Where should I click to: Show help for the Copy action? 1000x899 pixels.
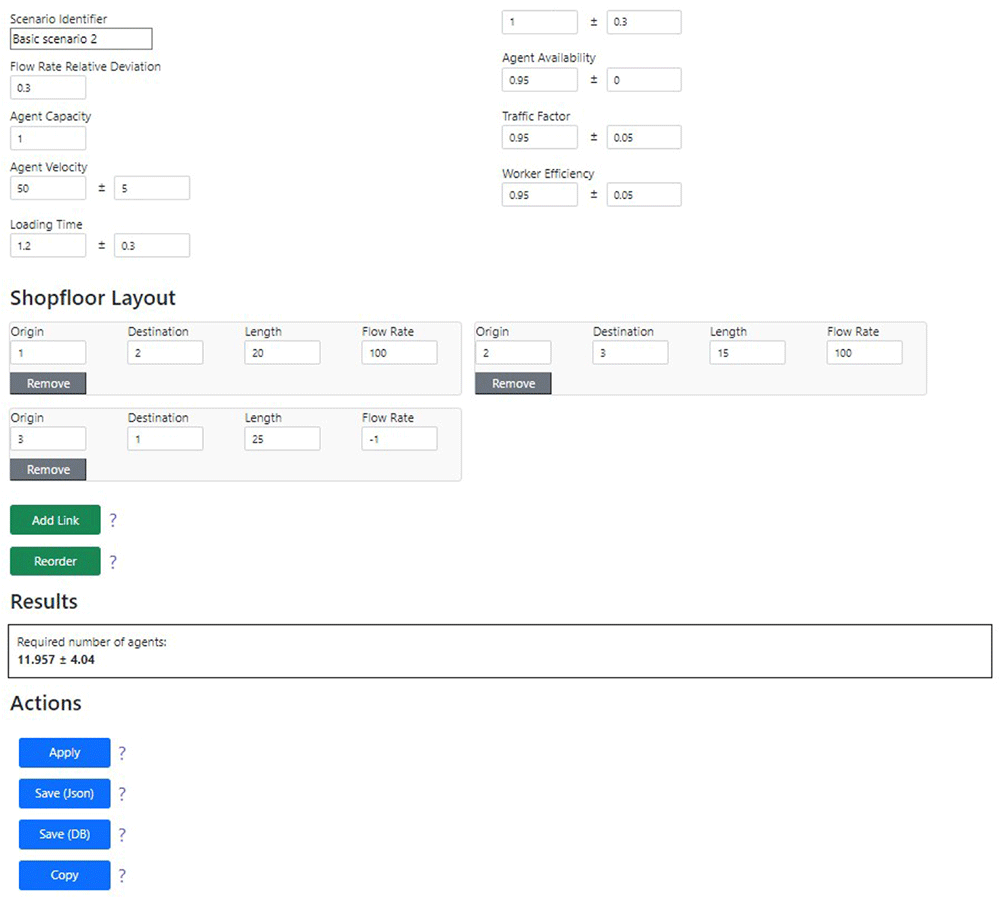[122, 875]
